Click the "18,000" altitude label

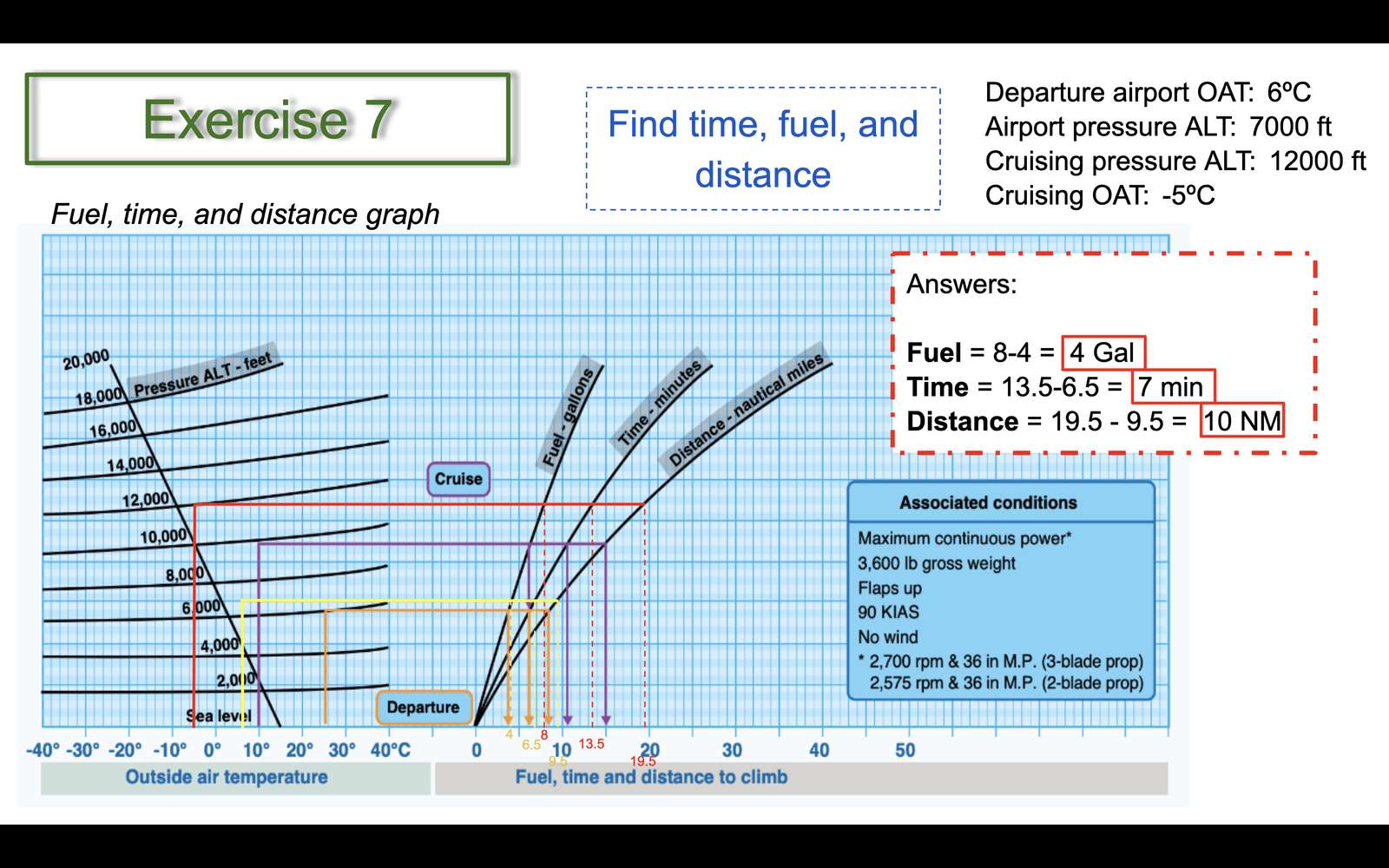100,397
